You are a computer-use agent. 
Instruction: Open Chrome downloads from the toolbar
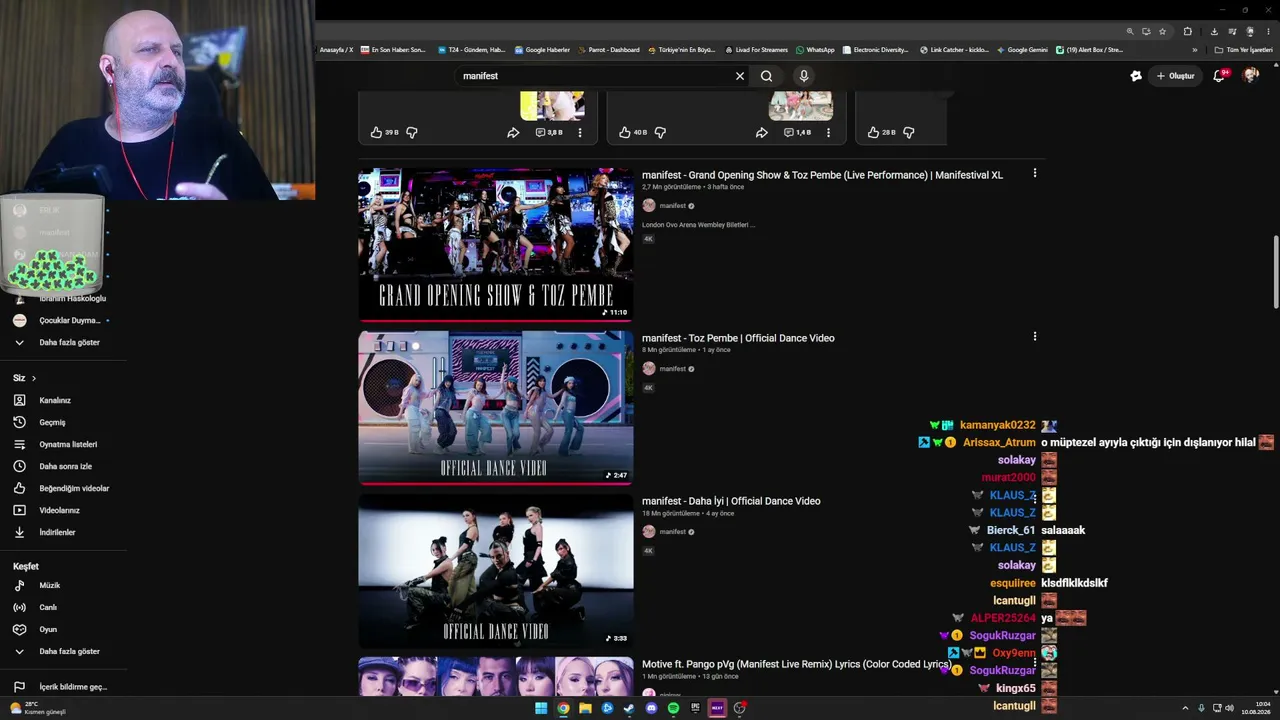[1214, 31]
